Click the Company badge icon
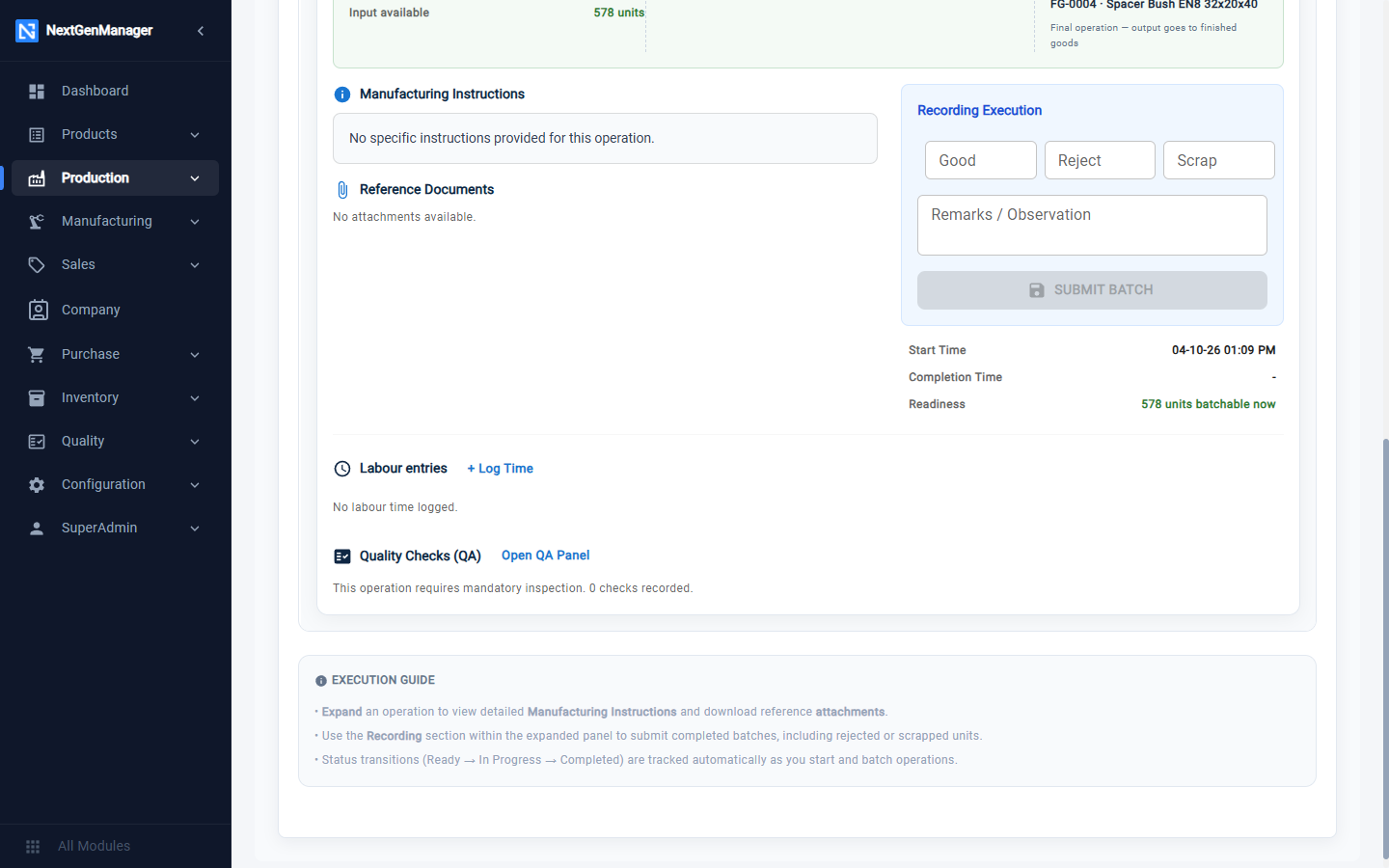This screenshot has height=868, width=1389. click(38, 310)
